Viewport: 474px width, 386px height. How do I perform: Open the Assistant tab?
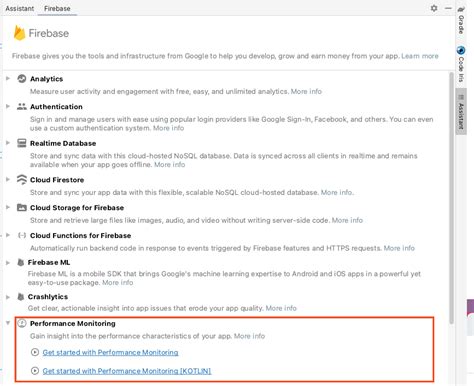pos(20,8)
